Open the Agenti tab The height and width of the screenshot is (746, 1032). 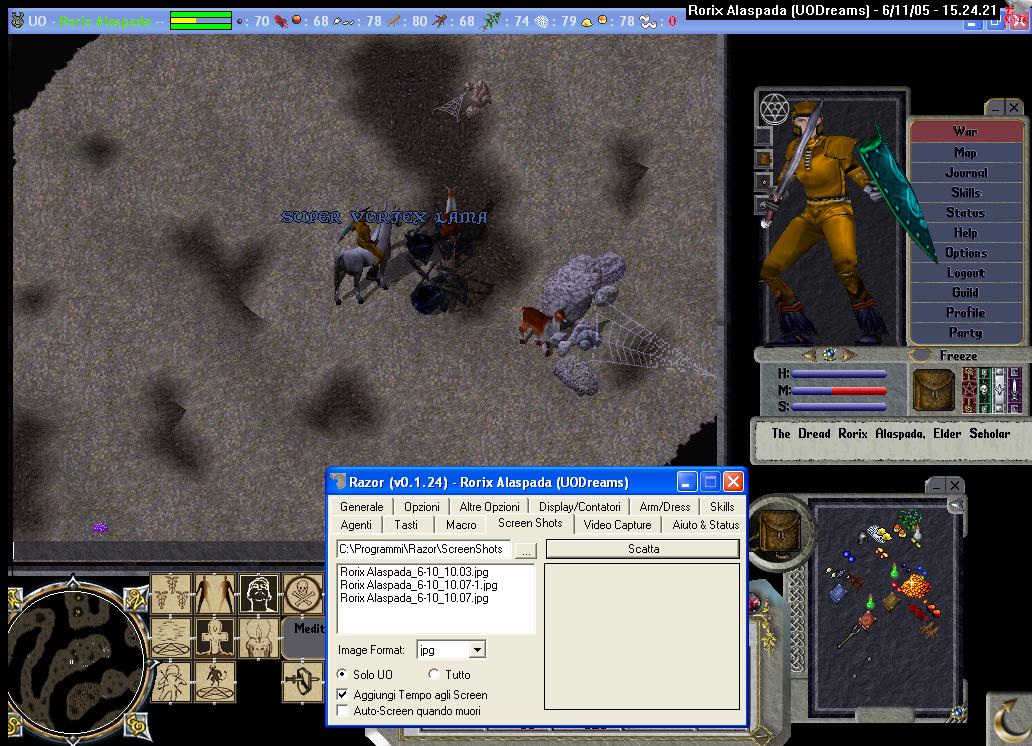pyautogui.click(x=356, y=525)
